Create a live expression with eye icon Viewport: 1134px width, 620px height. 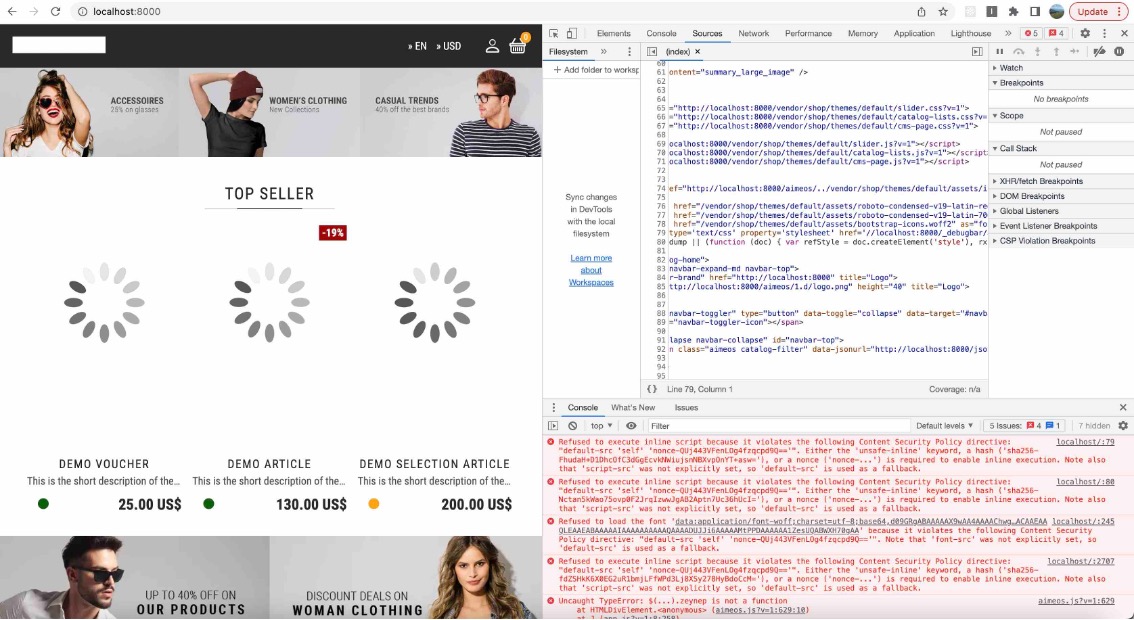(631, 426)
